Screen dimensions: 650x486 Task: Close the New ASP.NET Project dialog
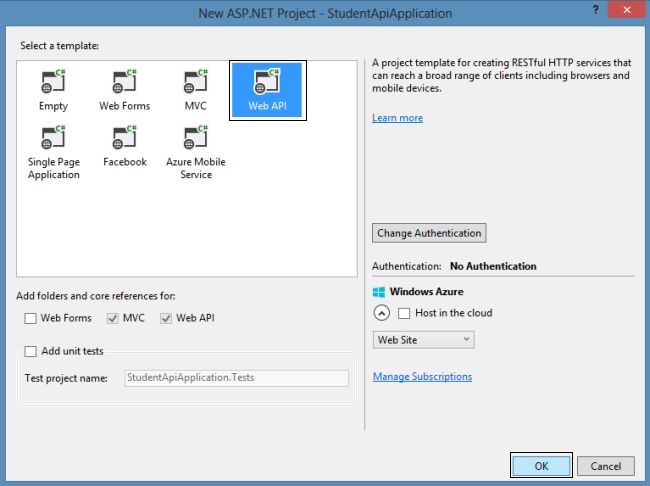627,10
